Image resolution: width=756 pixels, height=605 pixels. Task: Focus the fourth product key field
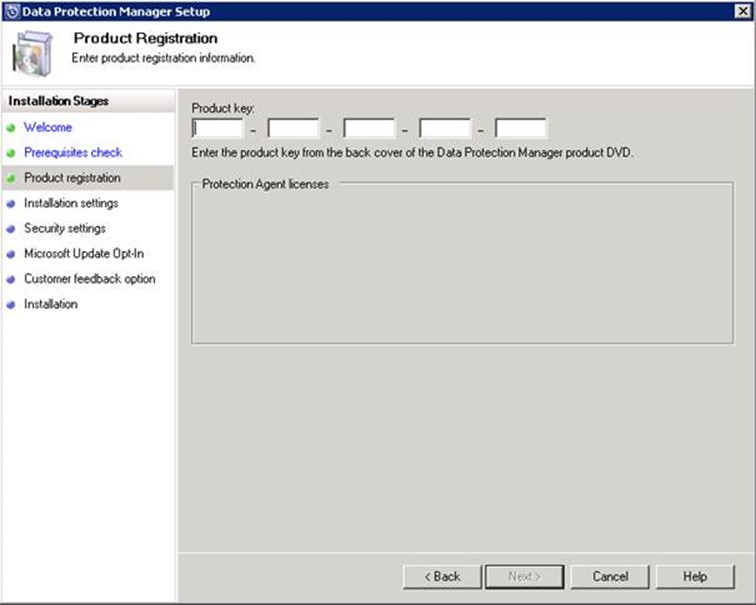pyautogui.click(x=445, y=129)
